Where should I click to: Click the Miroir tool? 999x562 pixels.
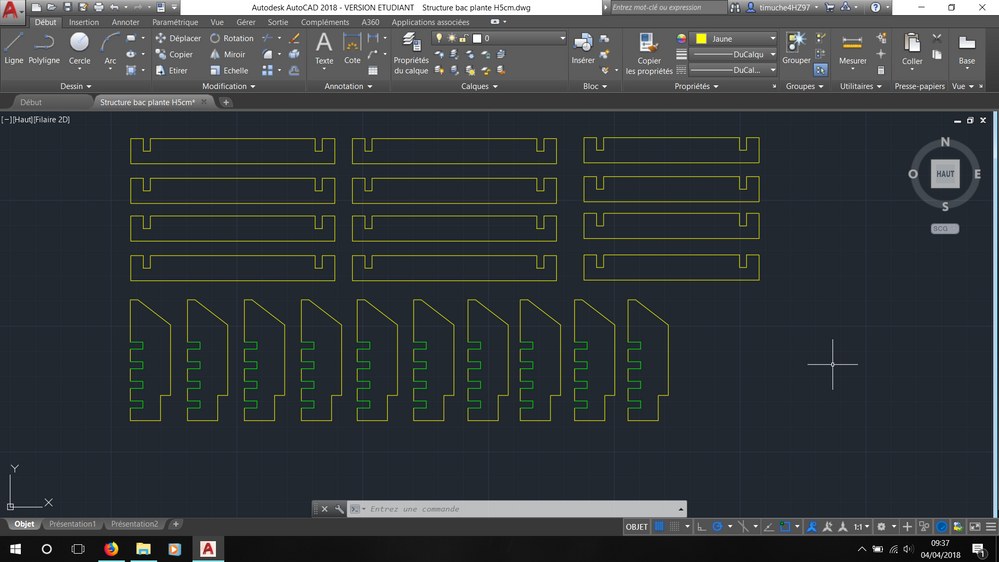pos(228,55)
